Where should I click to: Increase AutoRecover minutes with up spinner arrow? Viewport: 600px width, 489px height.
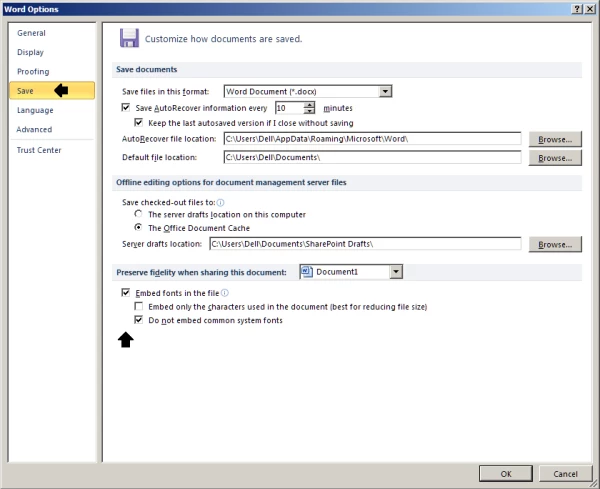point(310,104)
